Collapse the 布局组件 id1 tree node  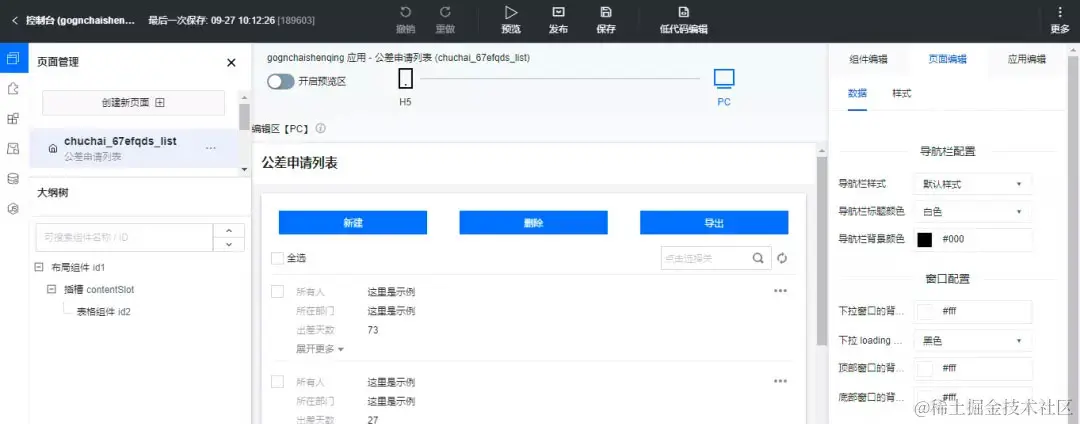[39, 266]
